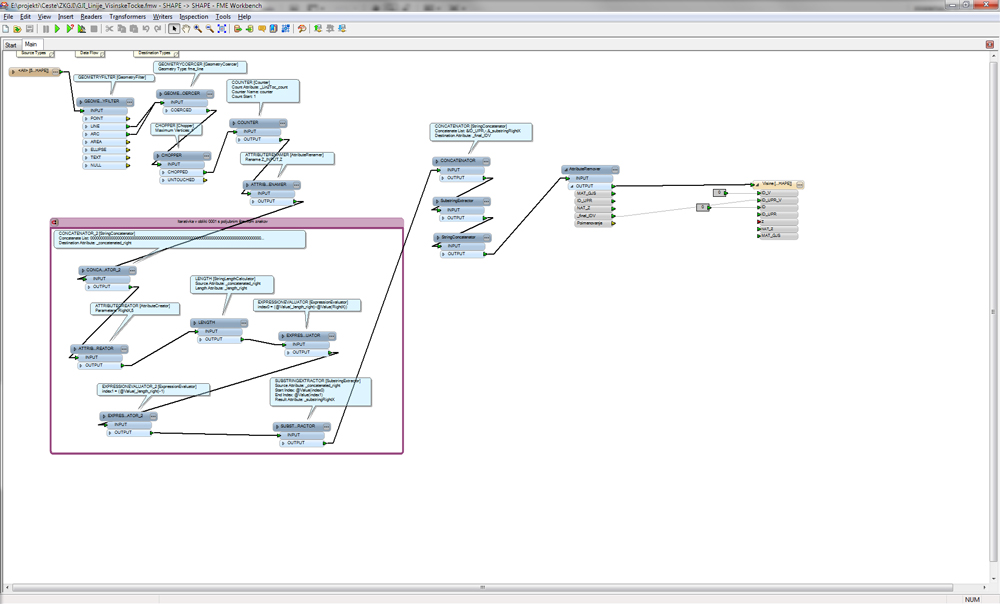Open properties of the Visine writer feature type
Image resolution: width=1000 pixels, height=604 pixels.
800,184
